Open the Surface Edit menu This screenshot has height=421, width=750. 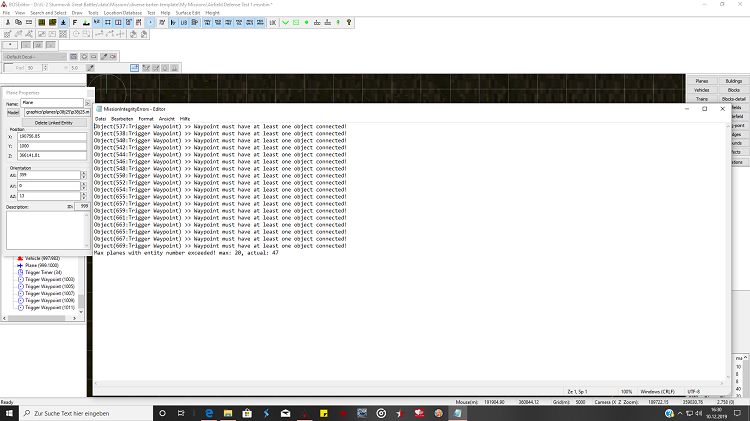[188, 13]
